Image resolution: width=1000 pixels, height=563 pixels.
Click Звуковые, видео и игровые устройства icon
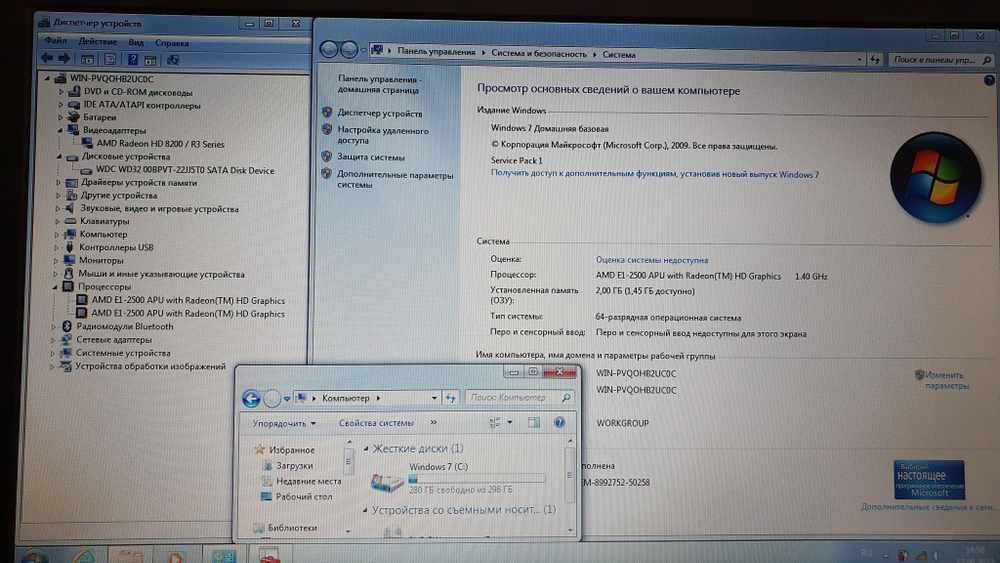pos(70,208)
